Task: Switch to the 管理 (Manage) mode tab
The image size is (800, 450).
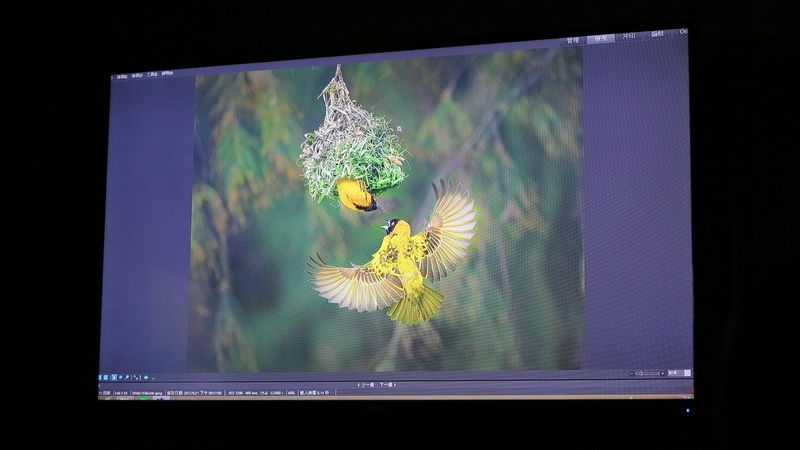Action: pos(572,40)
